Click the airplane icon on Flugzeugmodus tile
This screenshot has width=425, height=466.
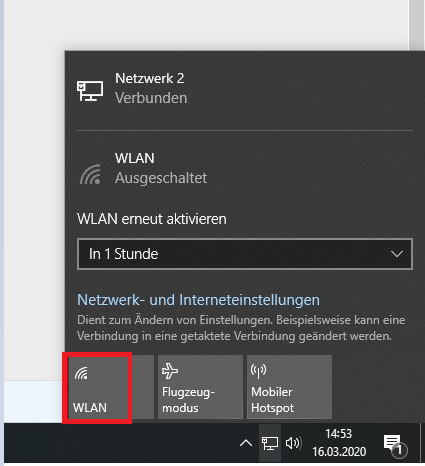[170, 371]
